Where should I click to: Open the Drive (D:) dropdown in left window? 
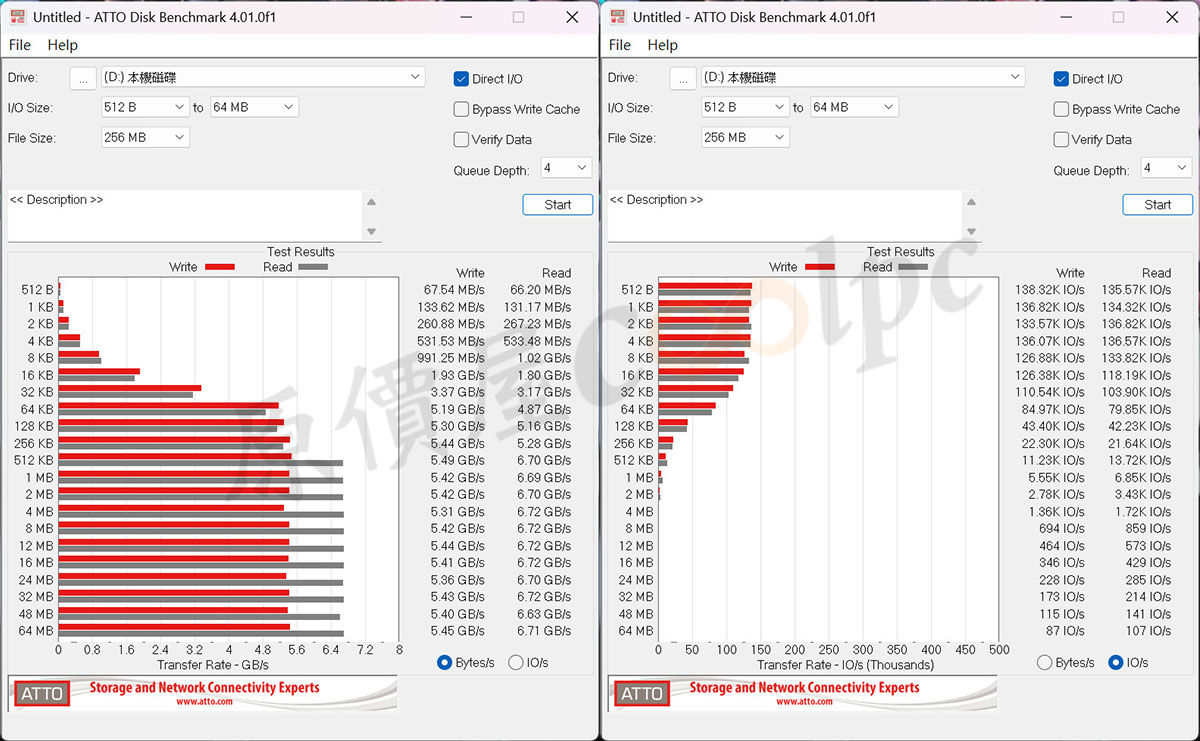tap(262, 77)
